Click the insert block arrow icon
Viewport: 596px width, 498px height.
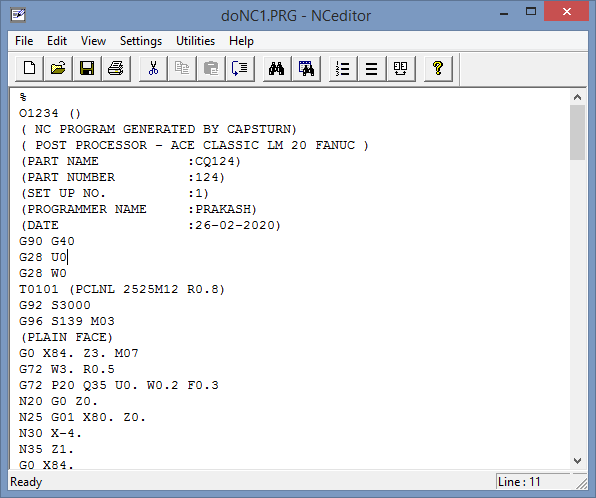tap(240, 69)
